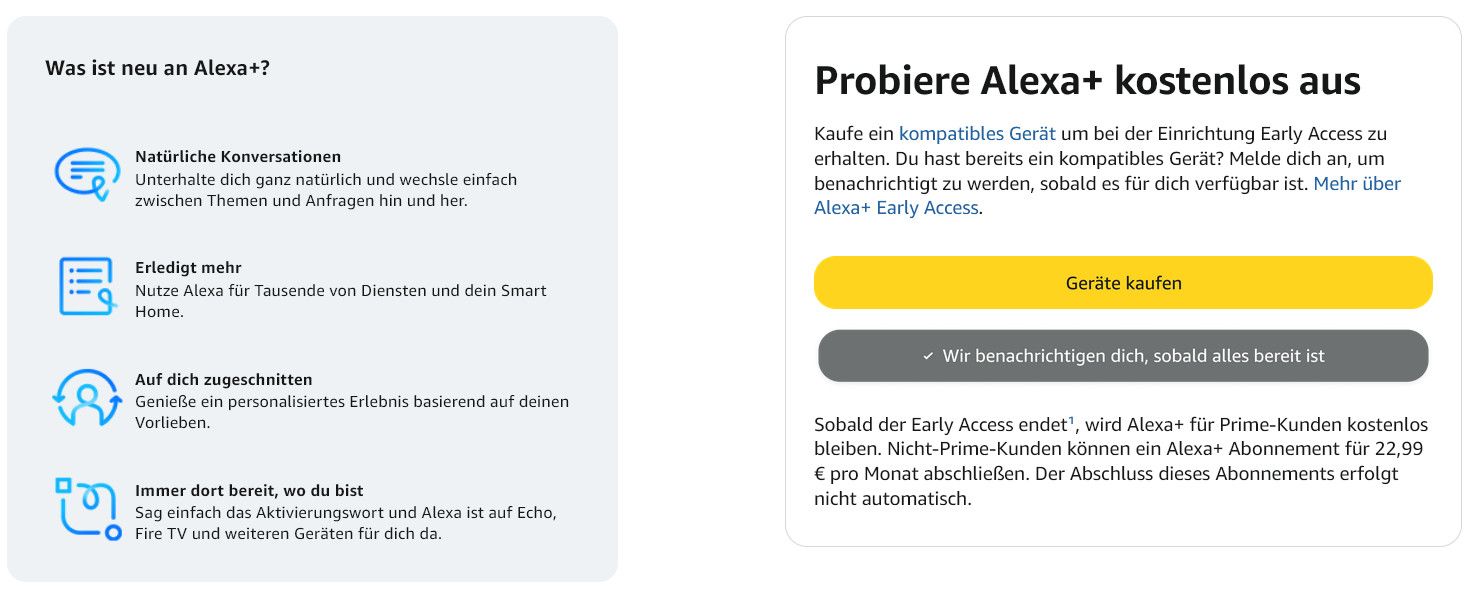The width and height of the screenshot is (1476, 589).
Task: Click the Smart Home description under Erledigt mehr
Action: click(x=341, y=301)
